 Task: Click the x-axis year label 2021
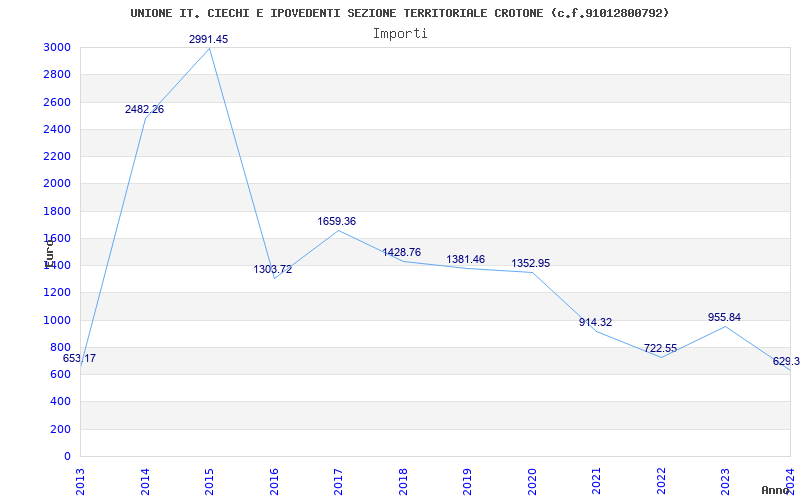click(596, 481)
